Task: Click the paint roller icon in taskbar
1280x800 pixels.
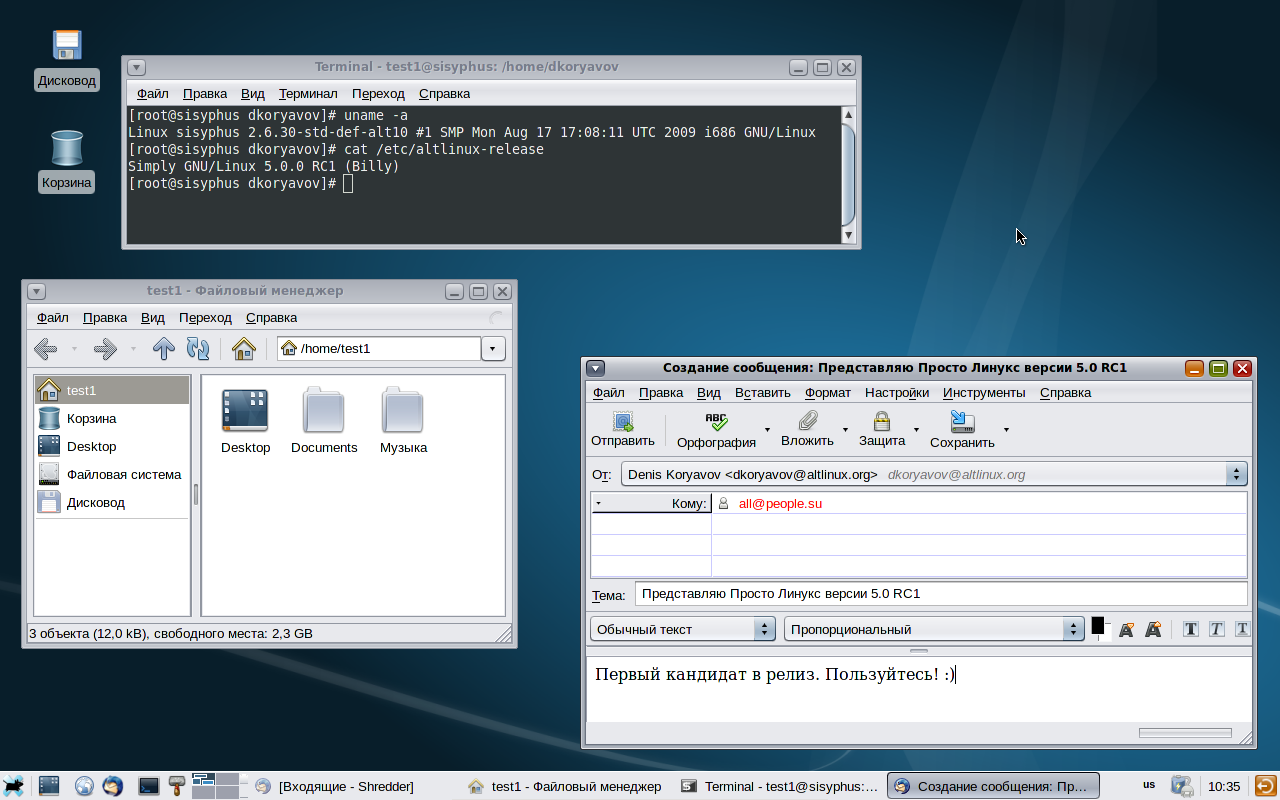Action: (177, 786)
